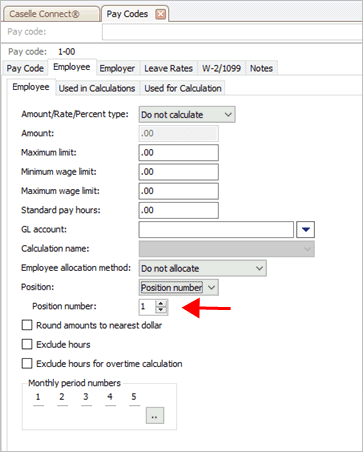
Task: Select monthly period number 1
Action: [38, 398]
